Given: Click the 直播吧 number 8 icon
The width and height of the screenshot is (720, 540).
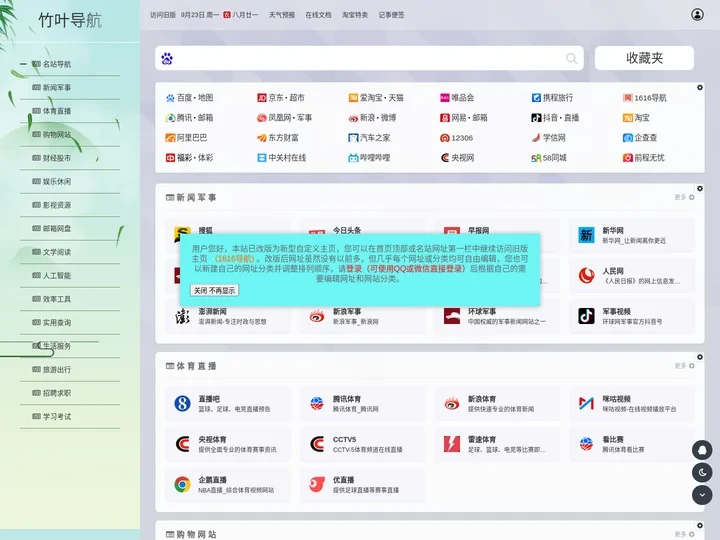Looking at the screenshot, I should tap(182, 404).
